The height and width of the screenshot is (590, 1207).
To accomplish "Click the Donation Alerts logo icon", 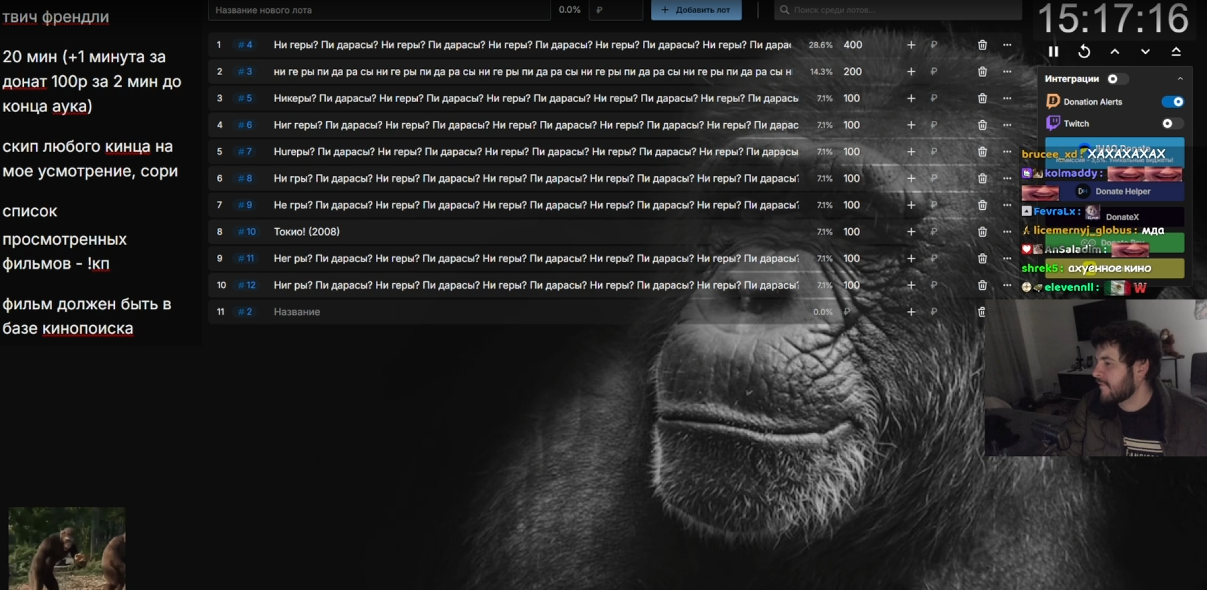I will [x=1053, y=101].
